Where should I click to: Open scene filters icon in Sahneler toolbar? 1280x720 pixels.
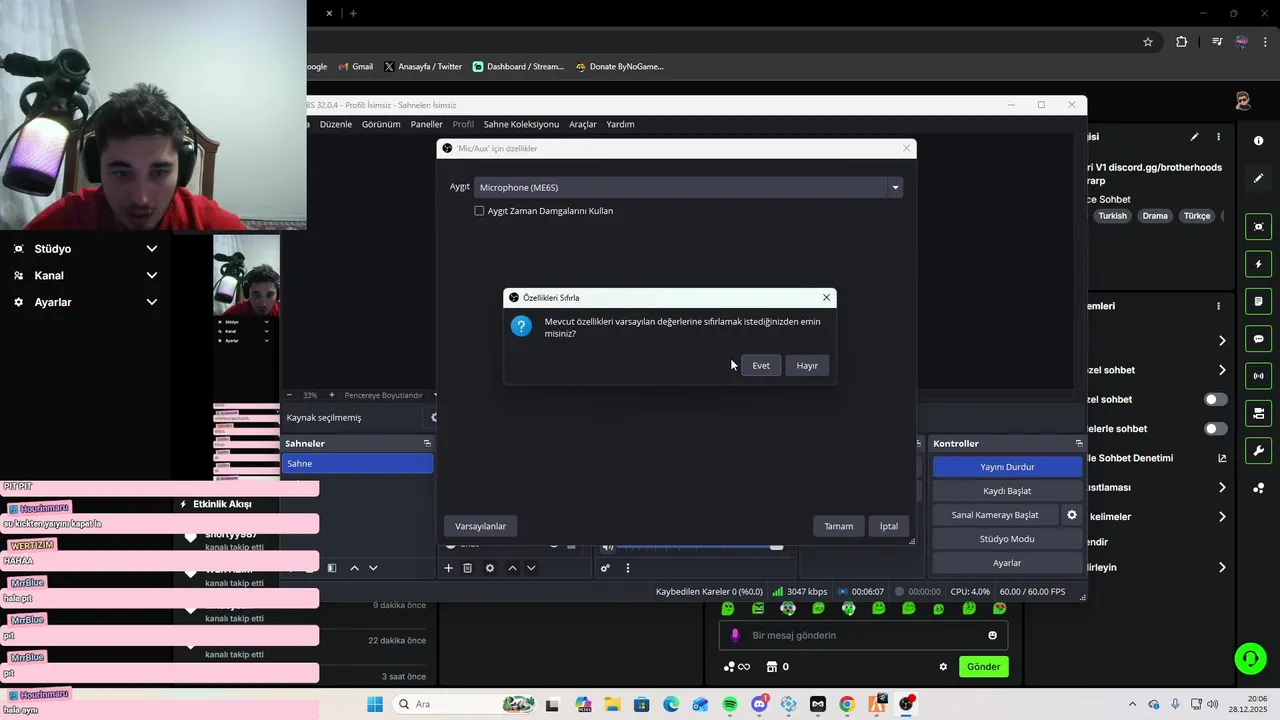(332, 568)
